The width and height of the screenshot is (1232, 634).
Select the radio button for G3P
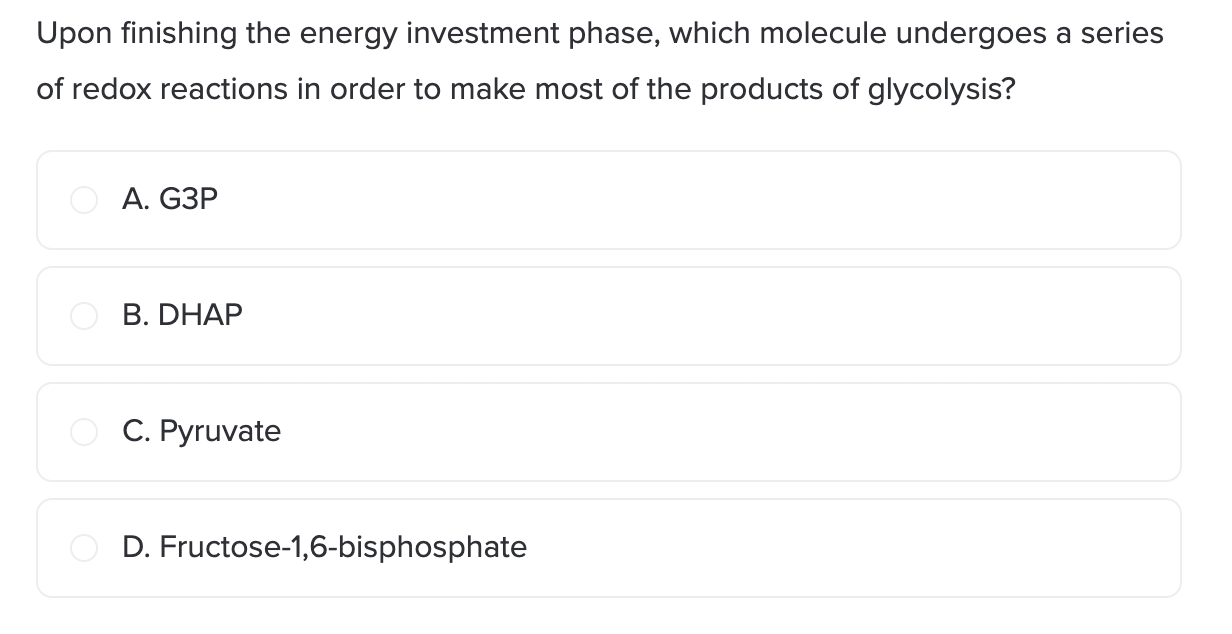coord(84,200)
